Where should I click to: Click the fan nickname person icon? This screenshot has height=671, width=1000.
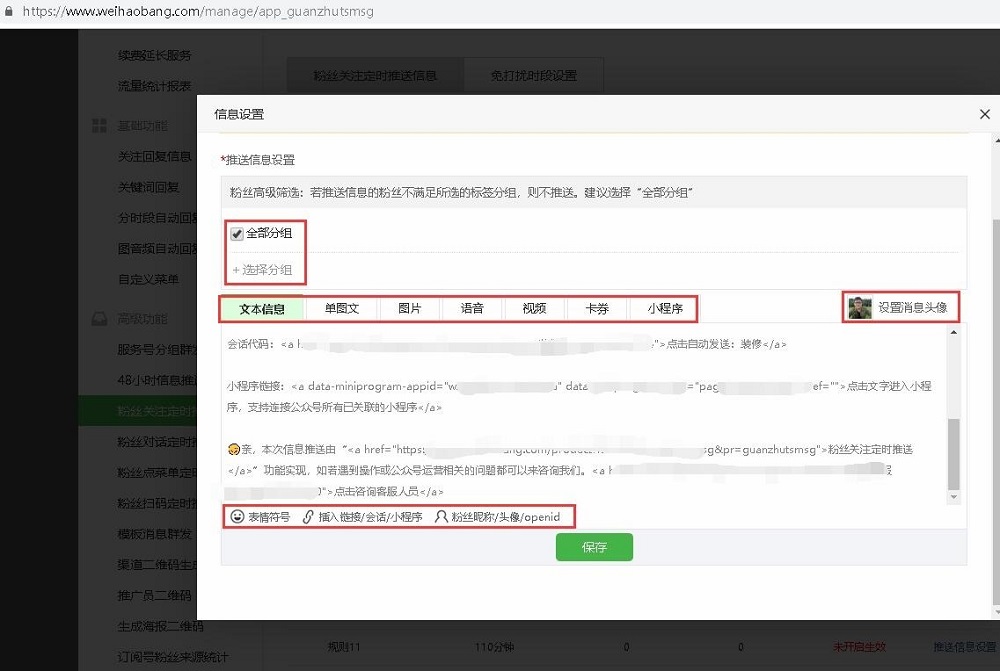(441, 517)
